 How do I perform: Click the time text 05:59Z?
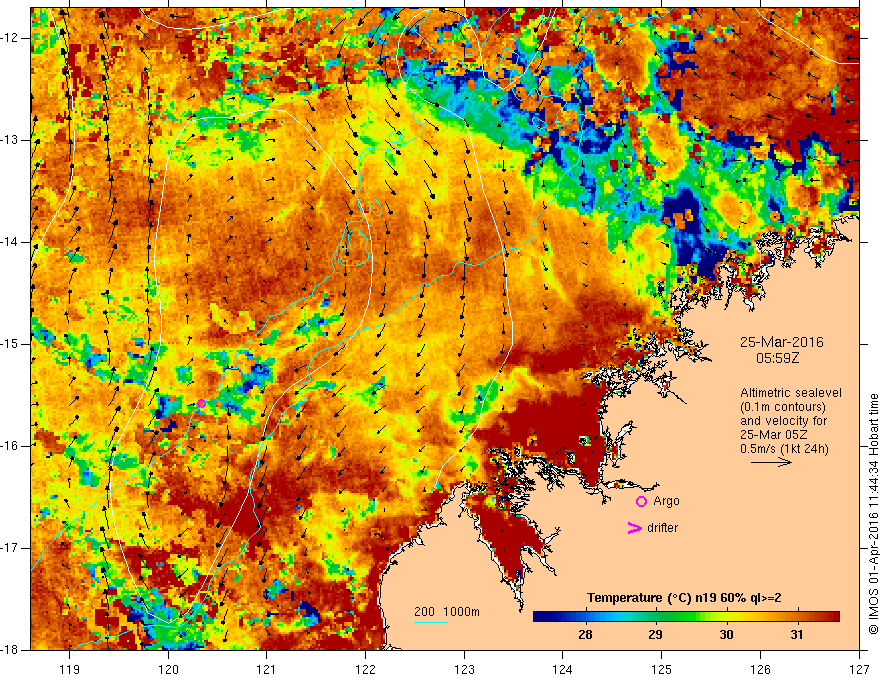777,358
